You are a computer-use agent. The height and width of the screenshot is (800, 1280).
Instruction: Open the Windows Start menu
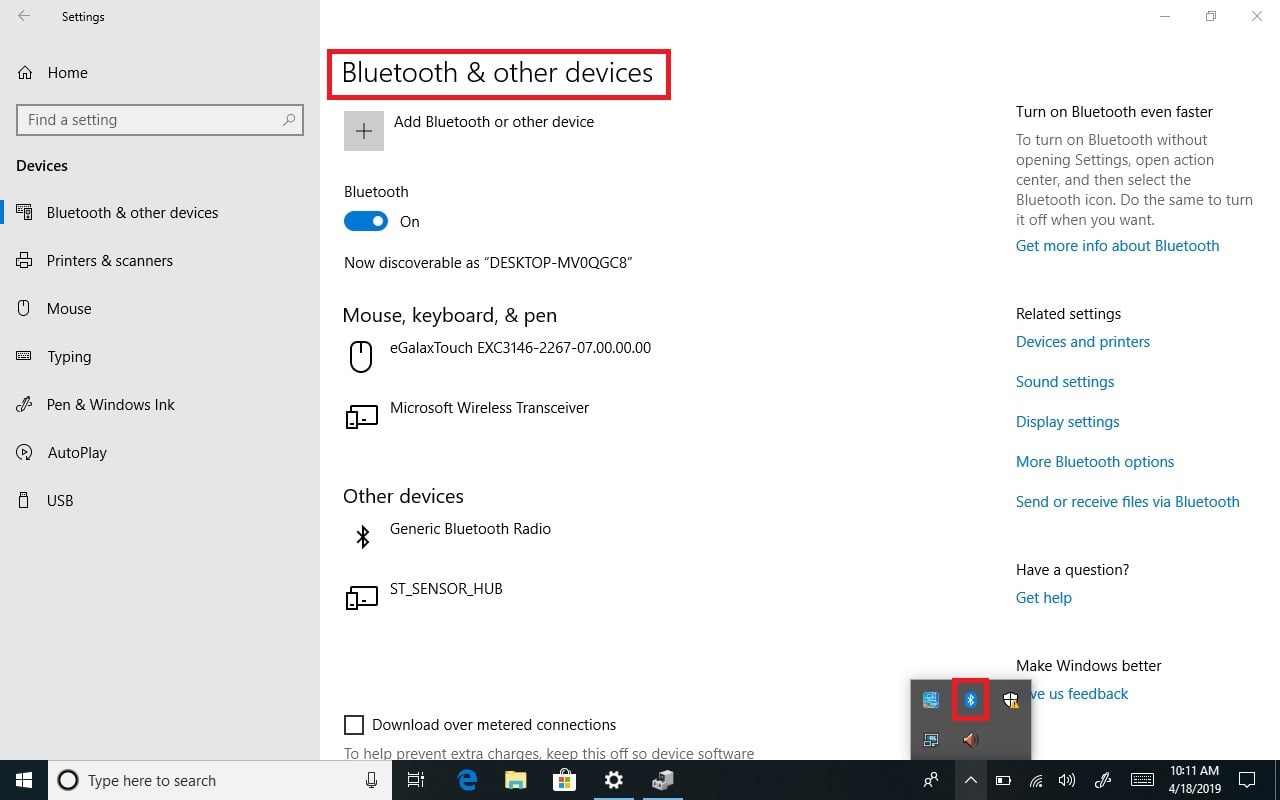(24, 780)
